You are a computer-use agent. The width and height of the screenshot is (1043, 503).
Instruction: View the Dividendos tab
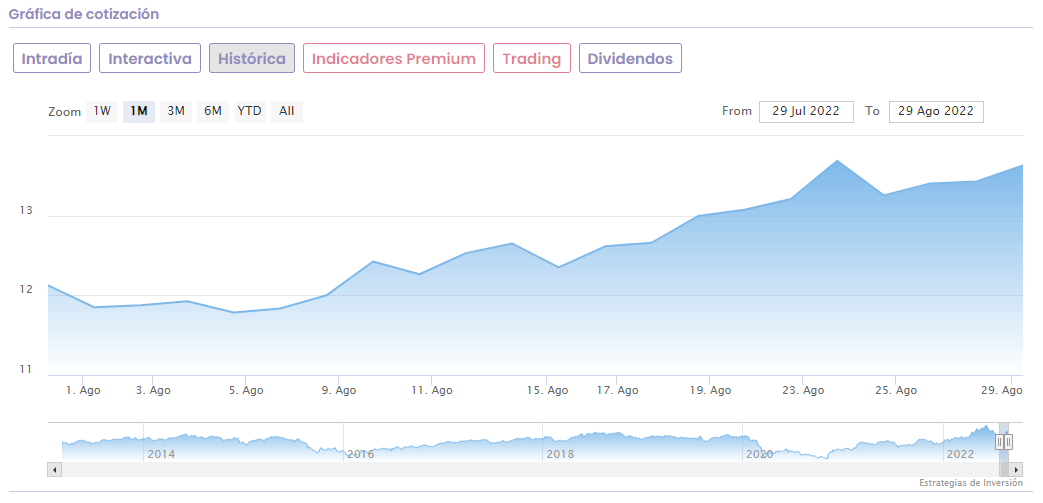(631, 58)
